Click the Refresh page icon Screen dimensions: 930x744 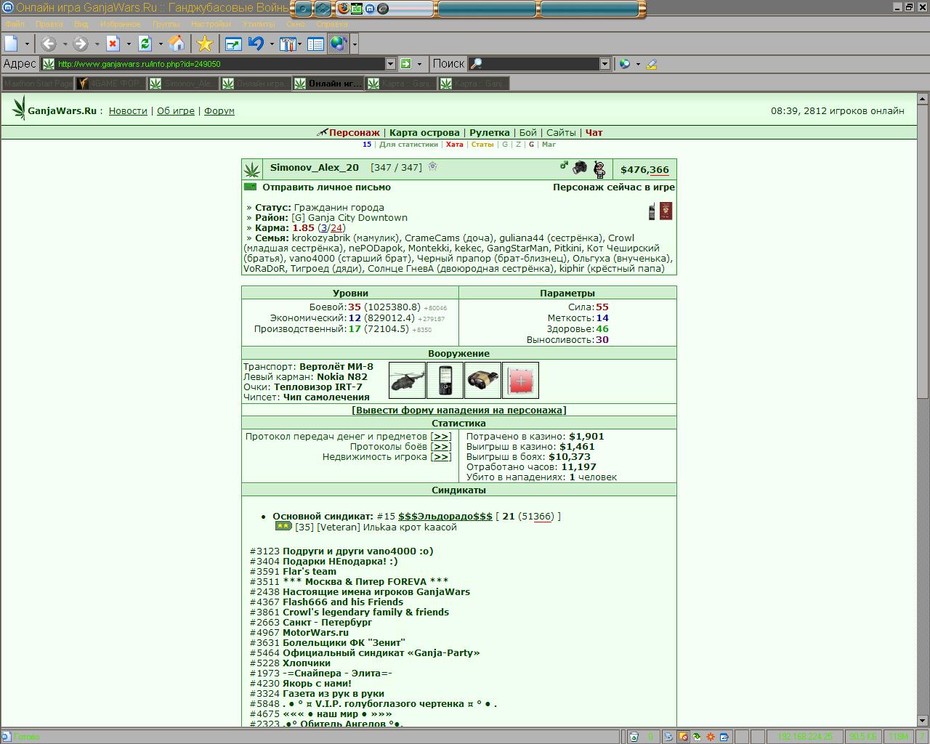pyautogui.click(x=145, y=44)
